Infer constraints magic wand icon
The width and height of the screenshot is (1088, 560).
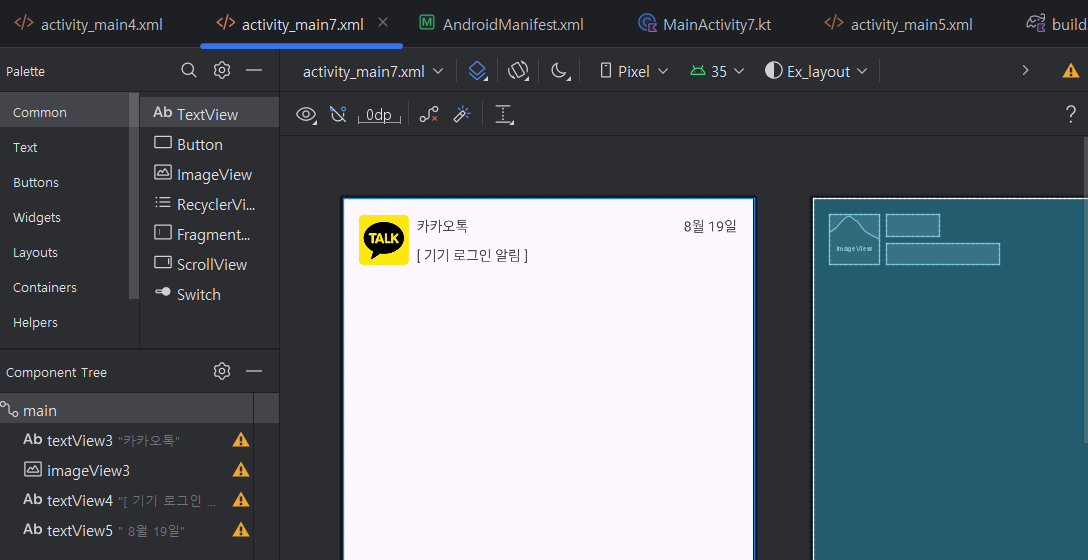pos(462,114)
